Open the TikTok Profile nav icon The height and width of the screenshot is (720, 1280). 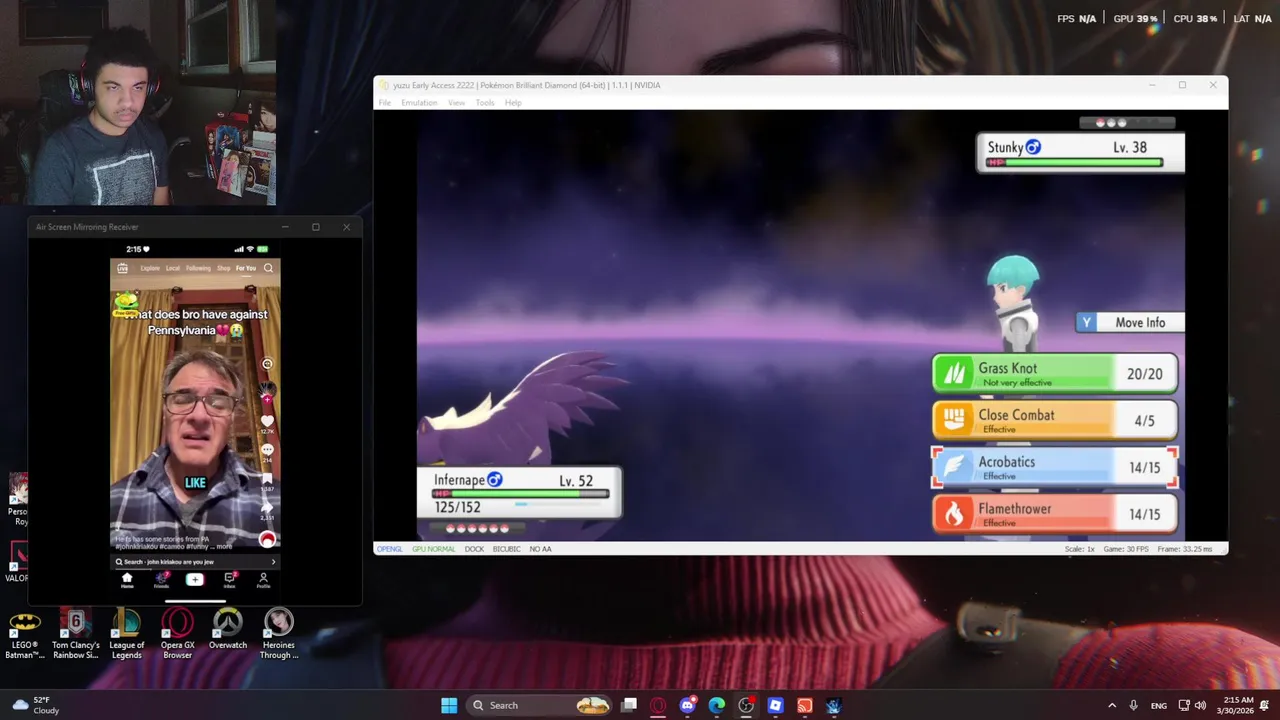pos(263,580)
